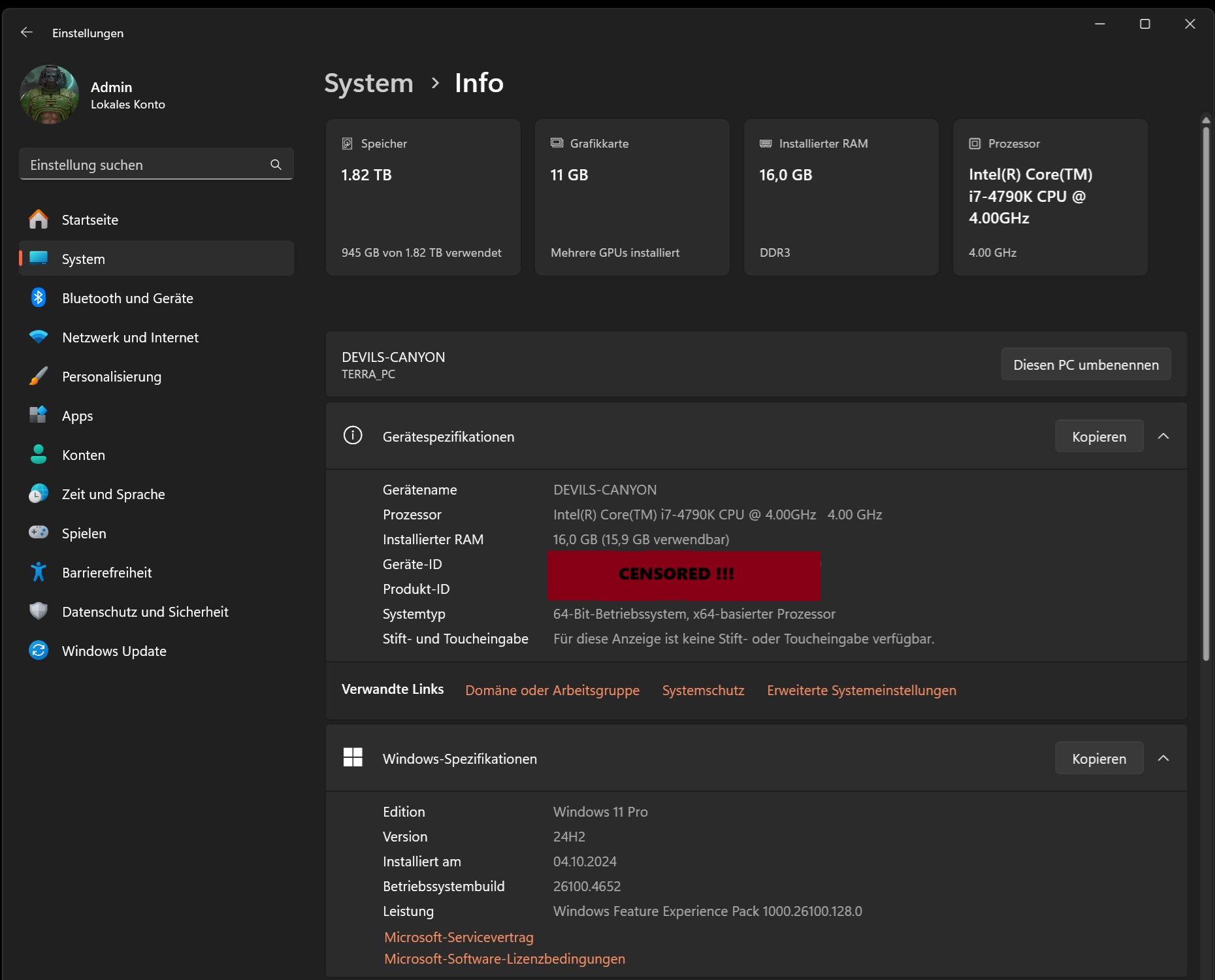This screenshot has height=980, width=1215.
Task: Click the Barrierefreiheit accessibility icon
Action: [x=39, y=572]
